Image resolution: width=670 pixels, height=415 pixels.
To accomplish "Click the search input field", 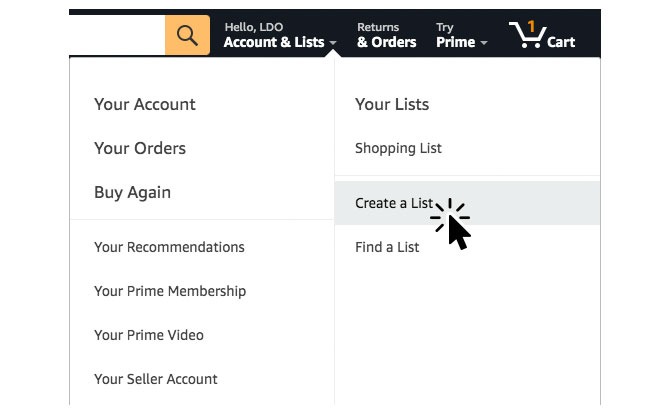I will [x=117, y=35].
